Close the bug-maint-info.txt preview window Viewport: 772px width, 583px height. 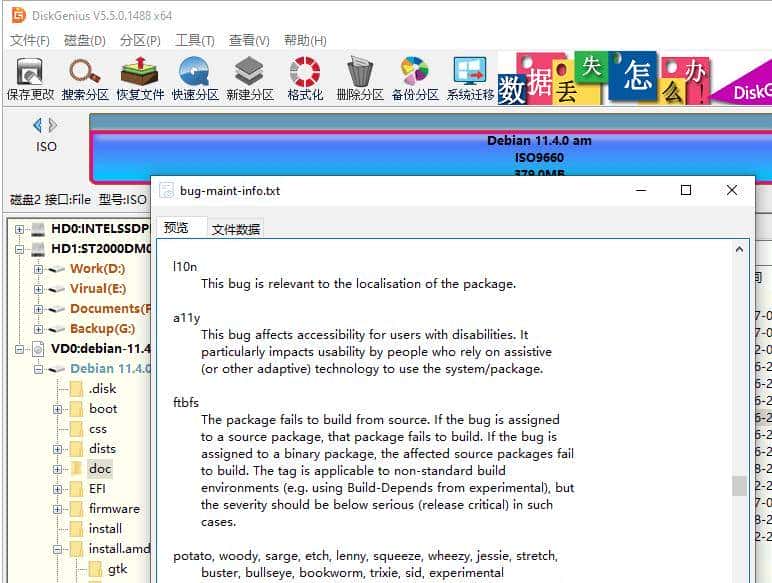[x=732, y=190]
